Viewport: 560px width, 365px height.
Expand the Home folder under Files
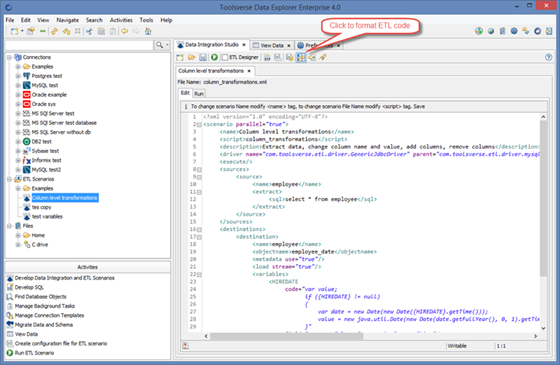(18, 235)
